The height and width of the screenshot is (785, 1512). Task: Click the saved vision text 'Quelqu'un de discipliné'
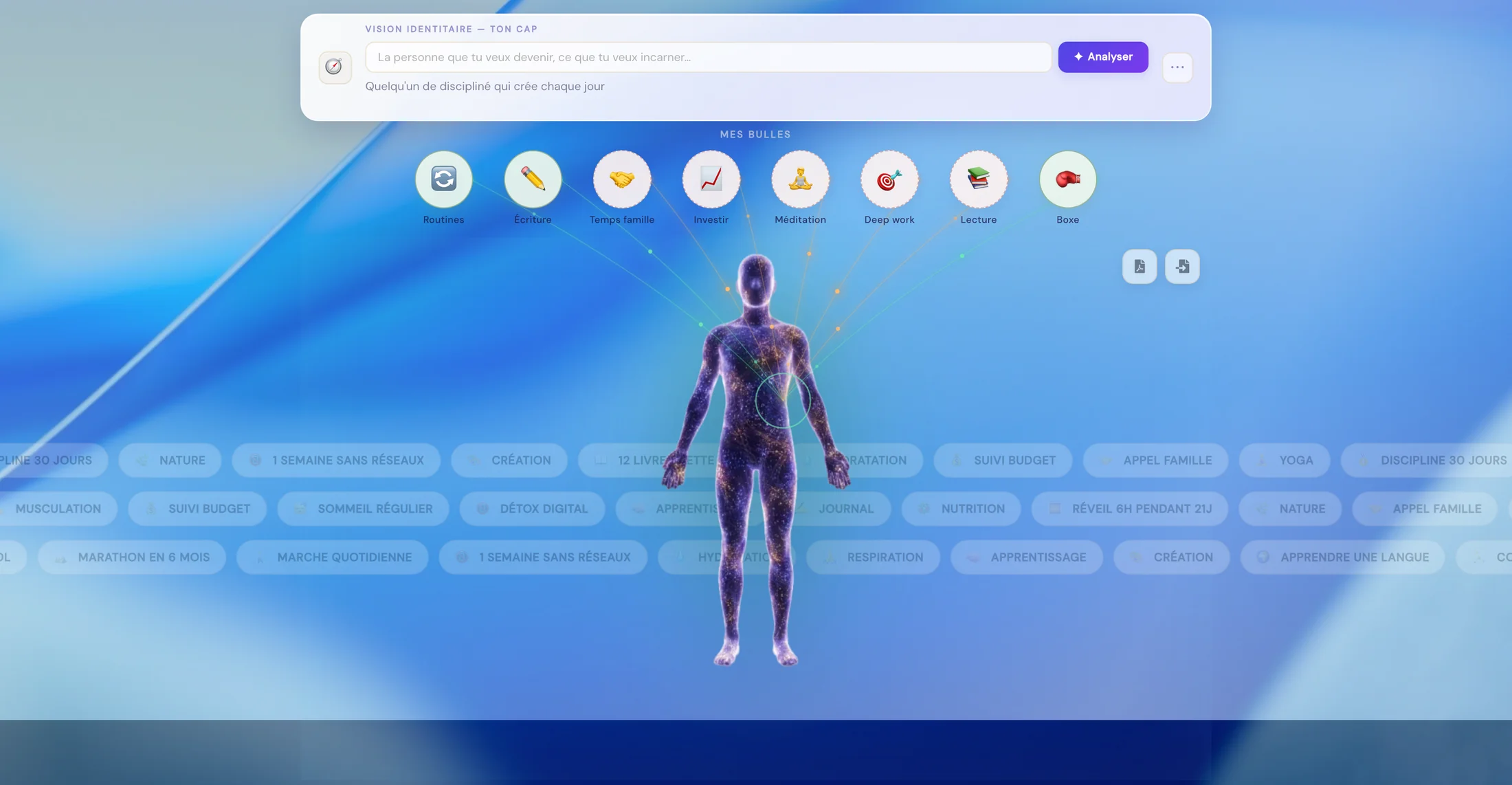click(485, 87)
